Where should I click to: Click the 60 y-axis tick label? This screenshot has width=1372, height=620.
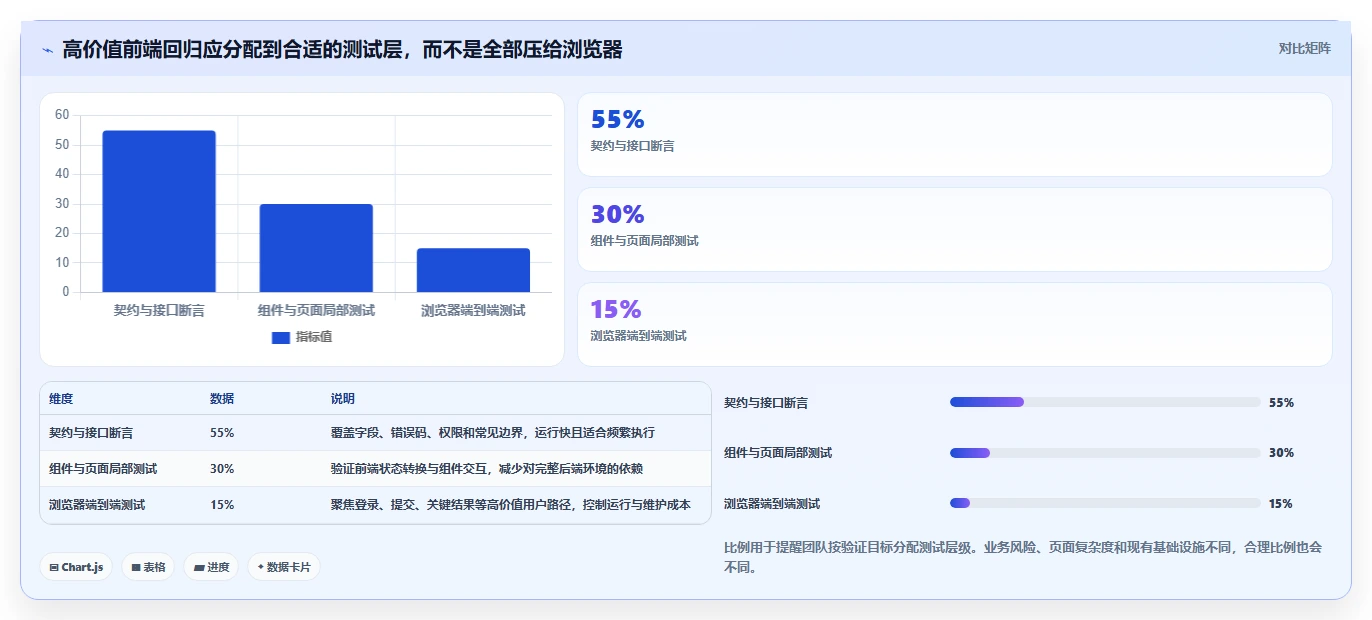coord(62,115)
